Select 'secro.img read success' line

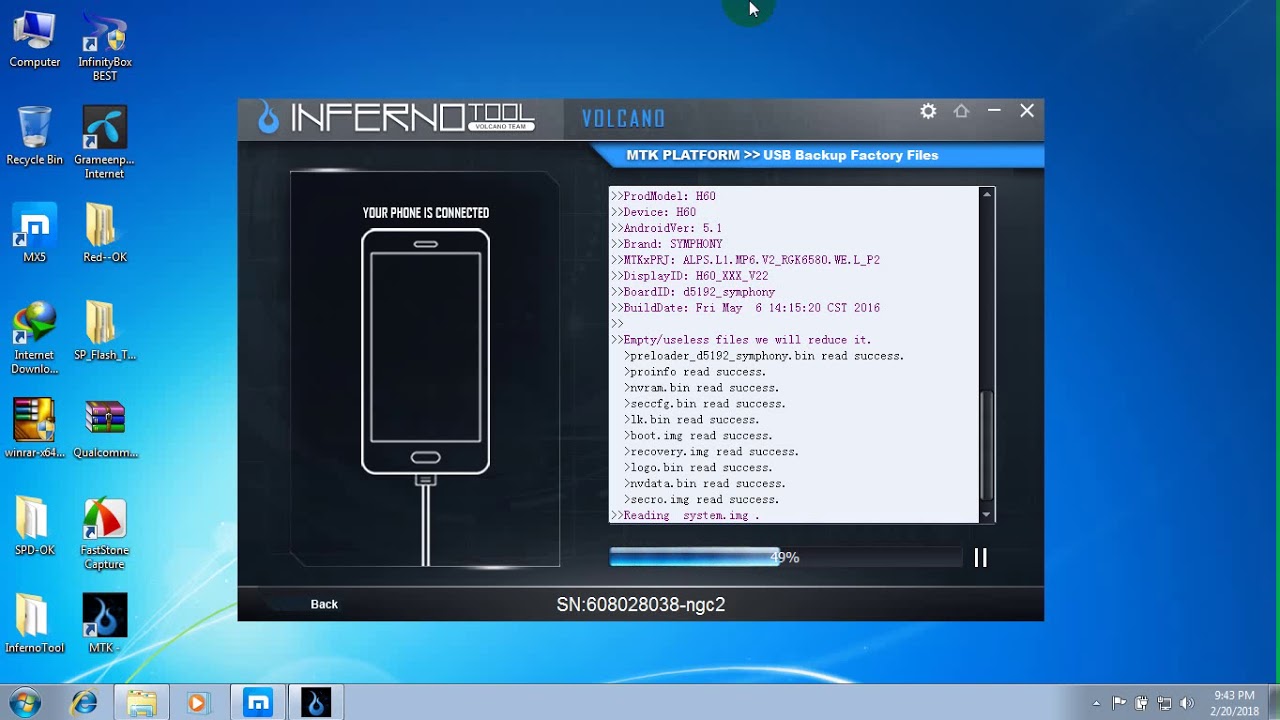(x=701, y=500)
